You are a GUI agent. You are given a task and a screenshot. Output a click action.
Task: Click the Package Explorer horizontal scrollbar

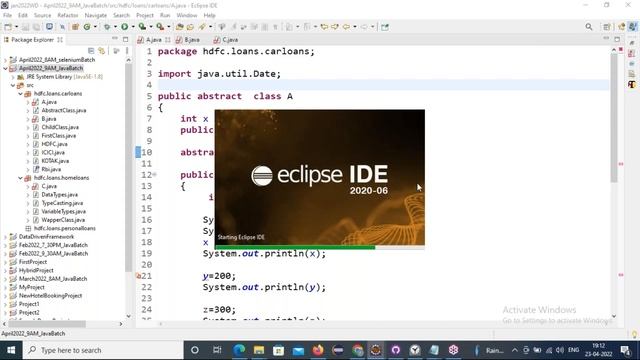[x=47, y=324]
